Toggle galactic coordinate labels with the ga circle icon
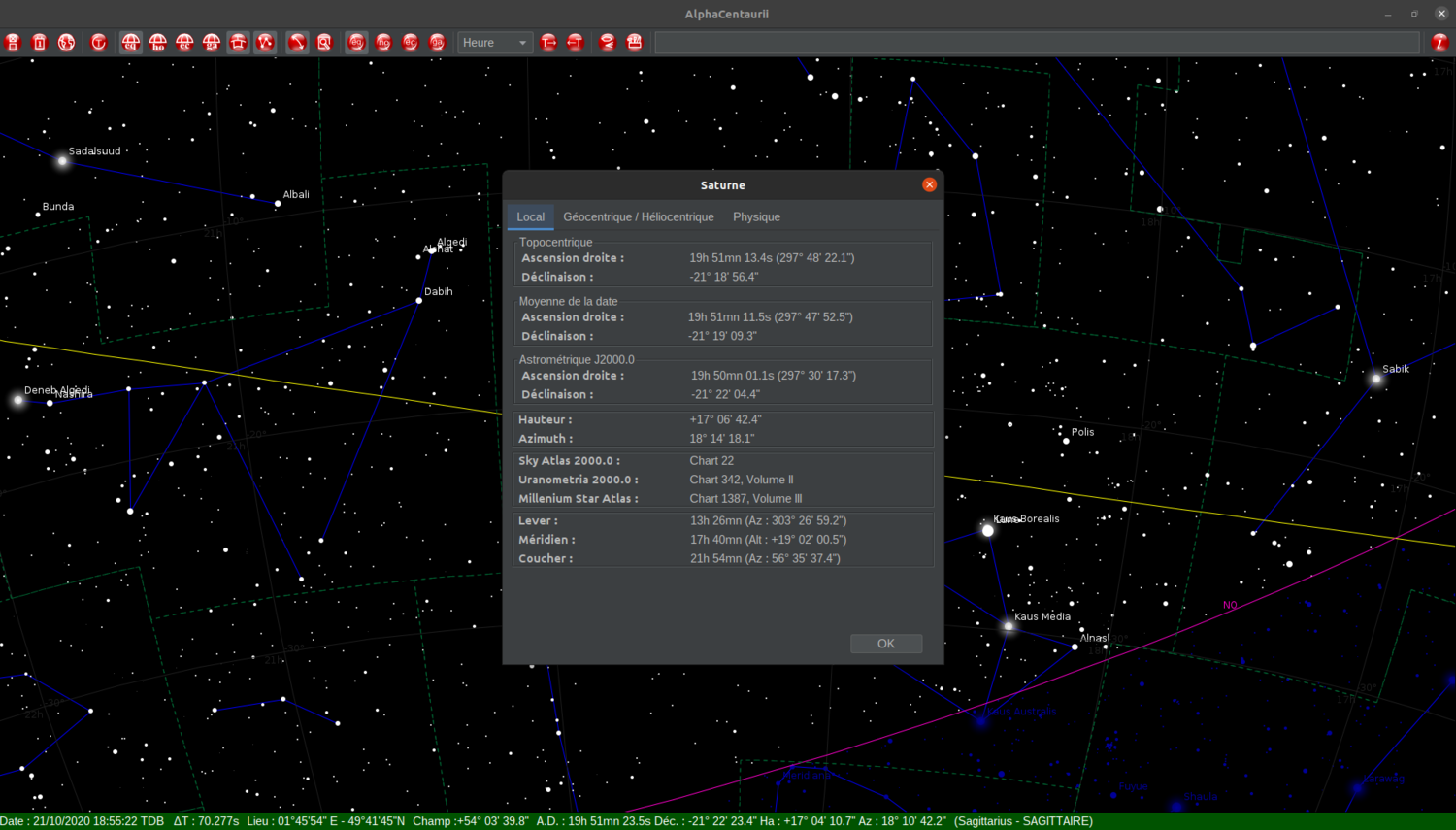1456x830 pixels. click(x=437, y=42)
